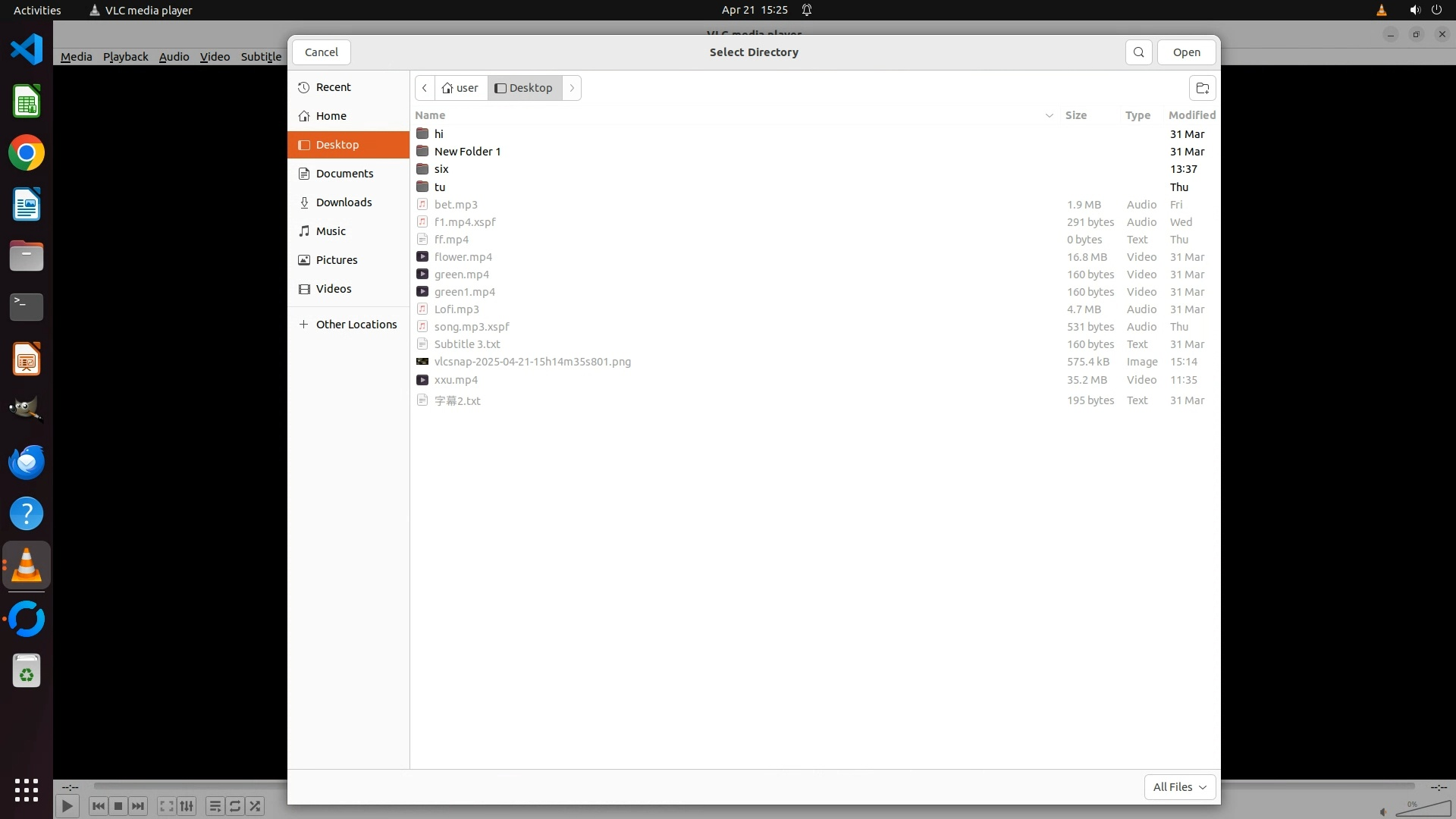1456x819 pixels.
Task: Click the path bar back arrow
Action: [x=425, y=88]
